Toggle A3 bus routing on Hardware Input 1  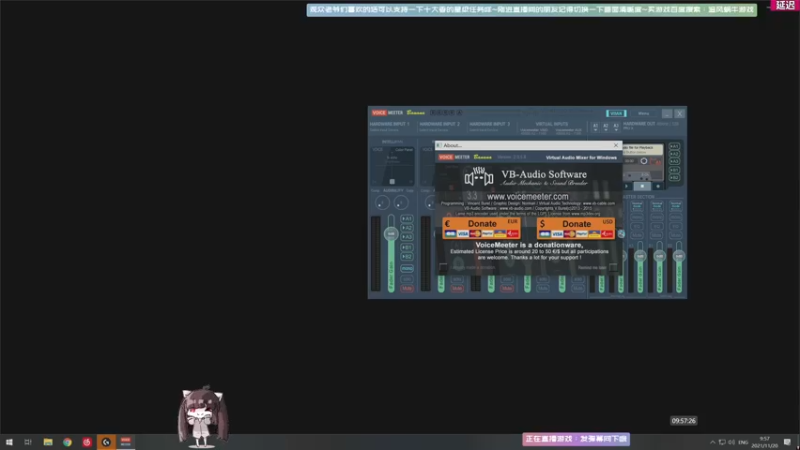[407, 237]
